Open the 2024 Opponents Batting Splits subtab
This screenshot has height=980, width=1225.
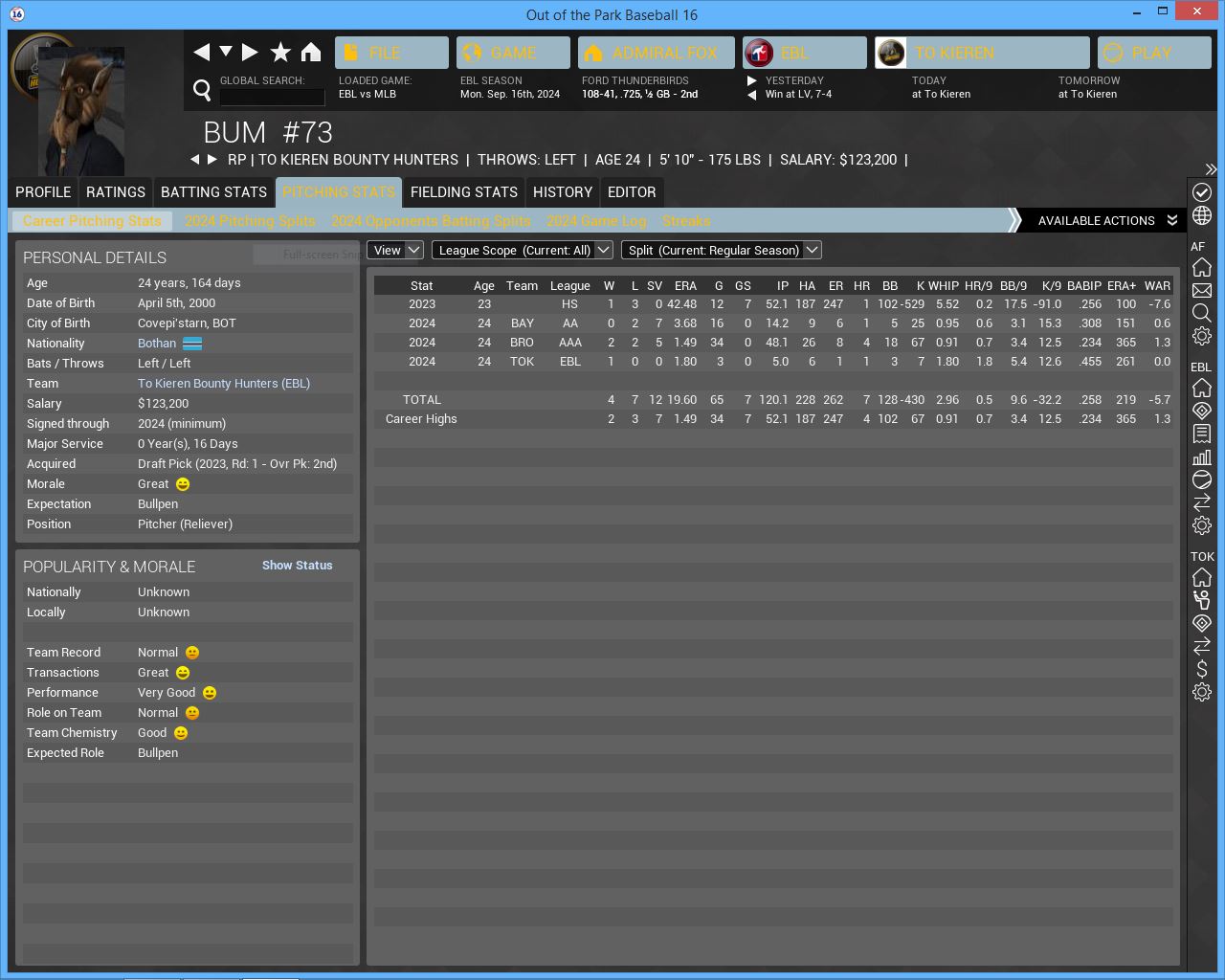[431, 221]
